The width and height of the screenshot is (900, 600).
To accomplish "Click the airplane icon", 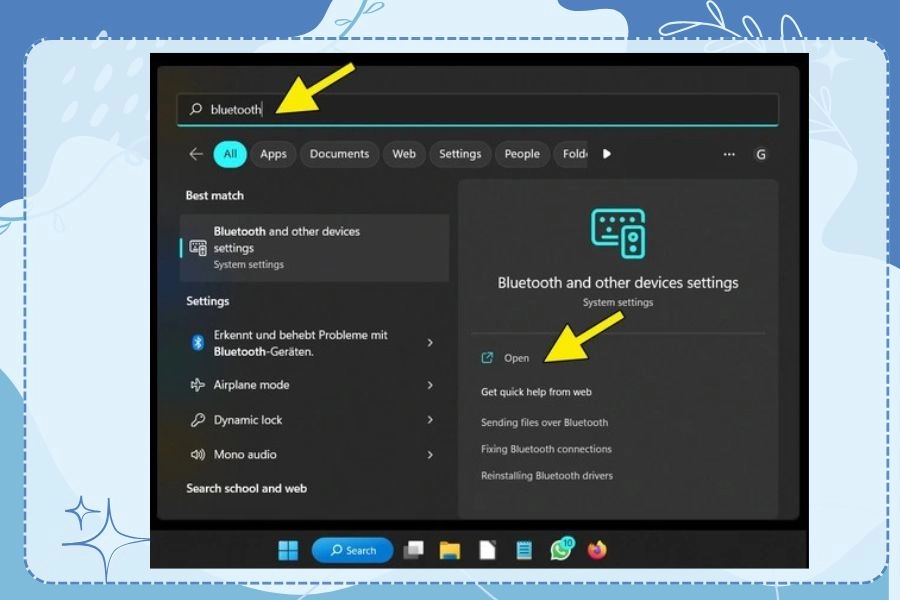I will tap(197, 385).
